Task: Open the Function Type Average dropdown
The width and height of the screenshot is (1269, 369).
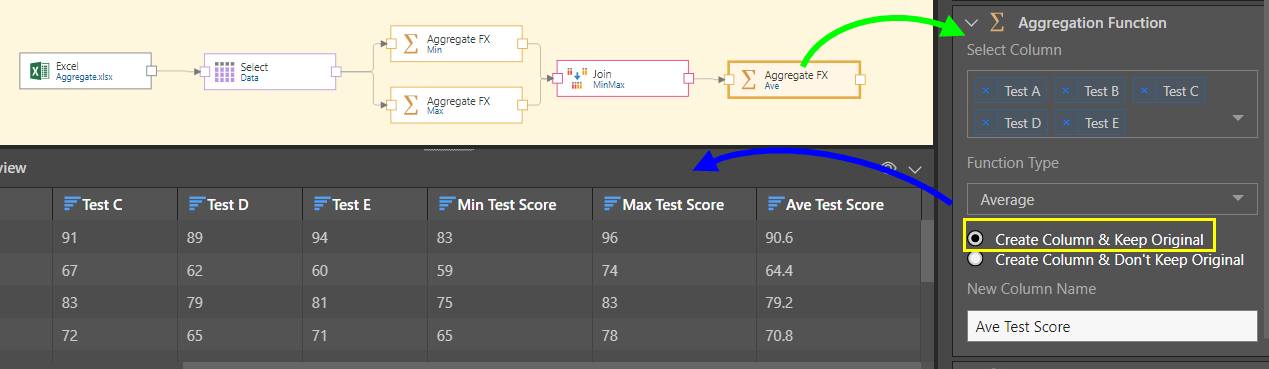Action: [x=1112, y=199]
